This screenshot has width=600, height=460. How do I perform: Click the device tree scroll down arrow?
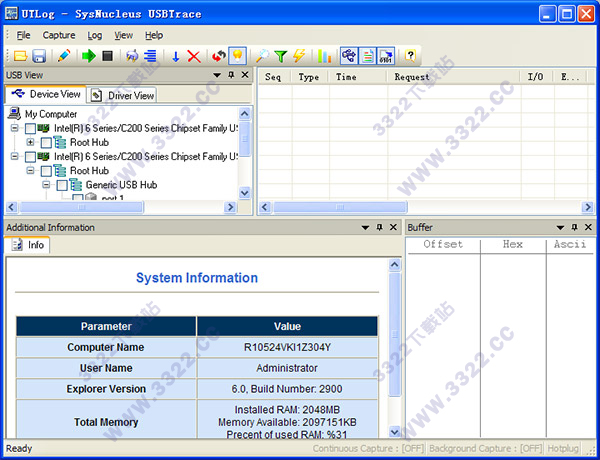[244, 193]
